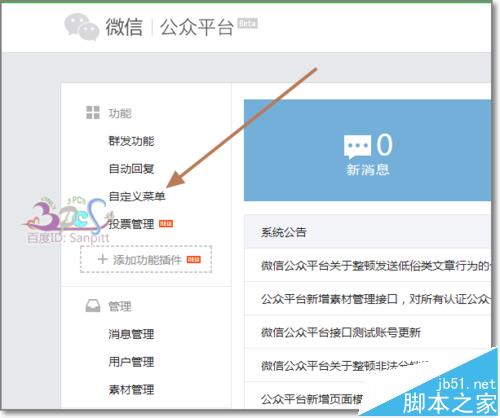Open 素材管理 in the sidebar
The height and width of the screenshot is (418, 500).
[131, 389]
